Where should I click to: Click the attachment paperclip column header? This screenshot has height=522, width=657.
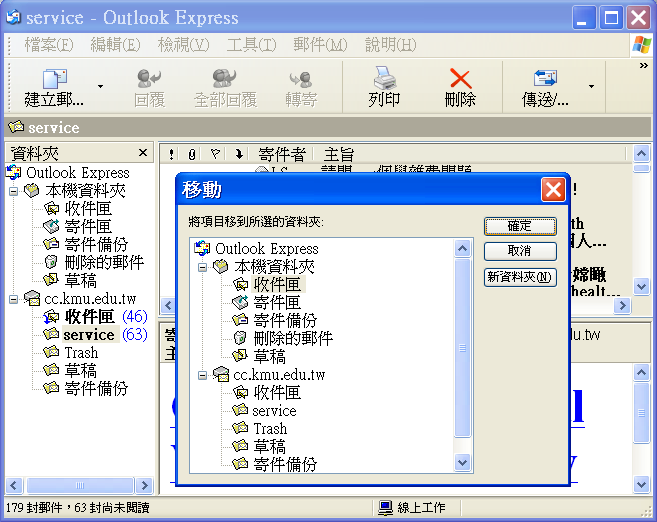[192, 155]
